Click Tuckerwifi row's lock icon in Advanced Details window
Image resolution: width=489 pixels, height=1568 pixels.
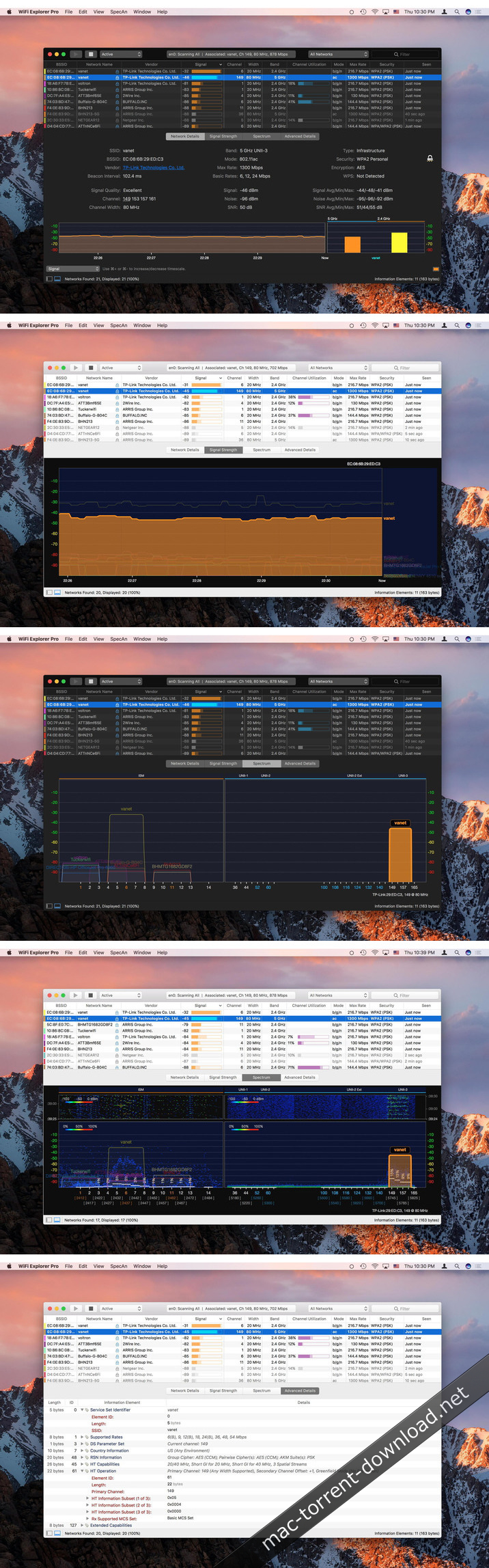(x=117, y=1350)
